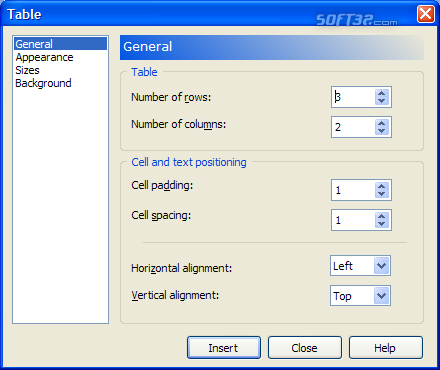
Task: Click the Insert button
Action: 224,348
